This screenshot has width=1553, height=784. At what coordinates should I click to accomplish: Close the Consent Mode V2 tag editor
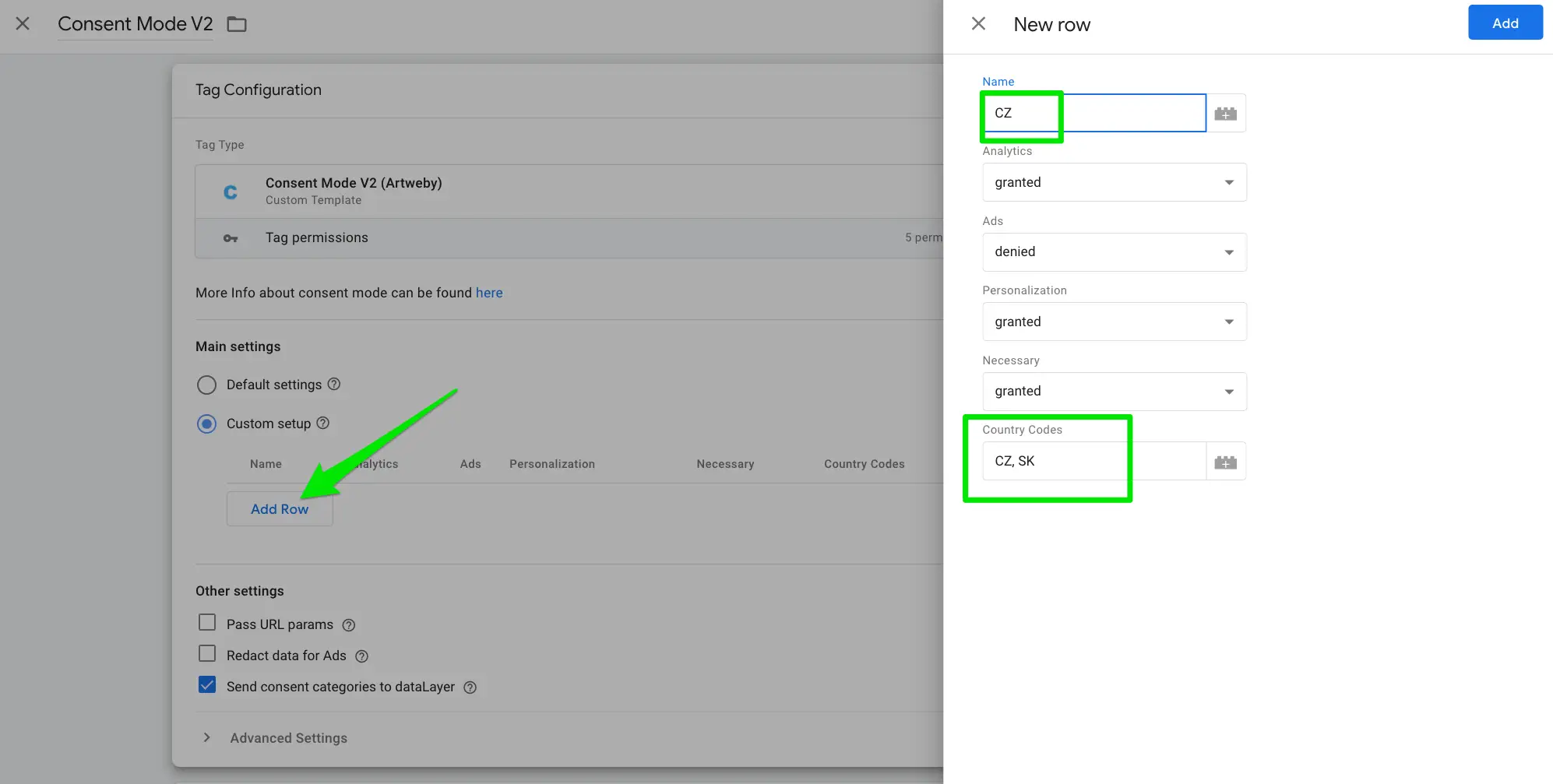(x=23, y=24)
